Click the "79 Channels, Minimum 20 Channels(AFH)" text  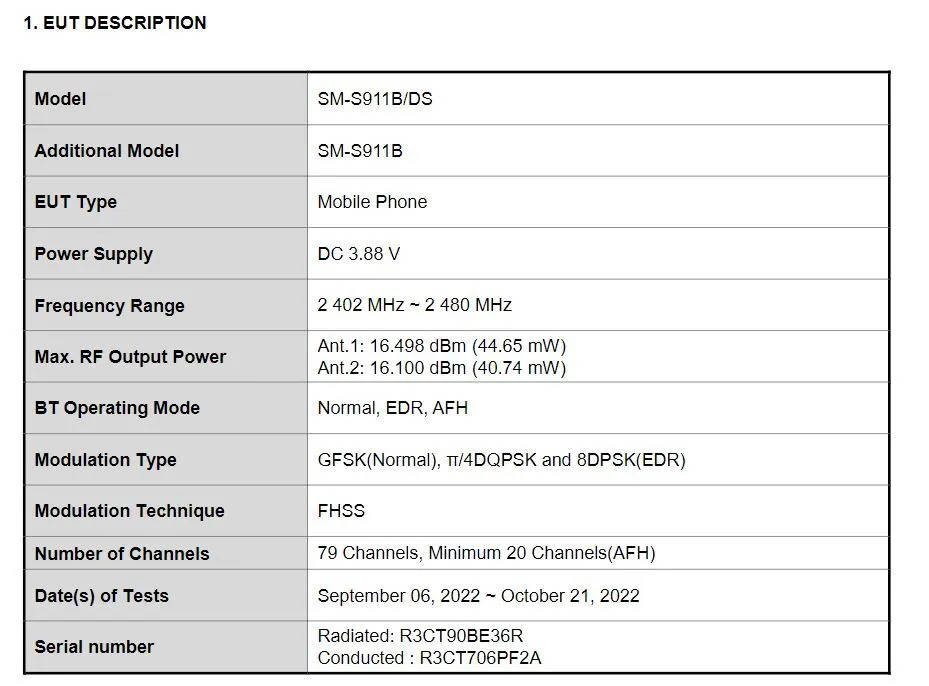tap(486, 553)
